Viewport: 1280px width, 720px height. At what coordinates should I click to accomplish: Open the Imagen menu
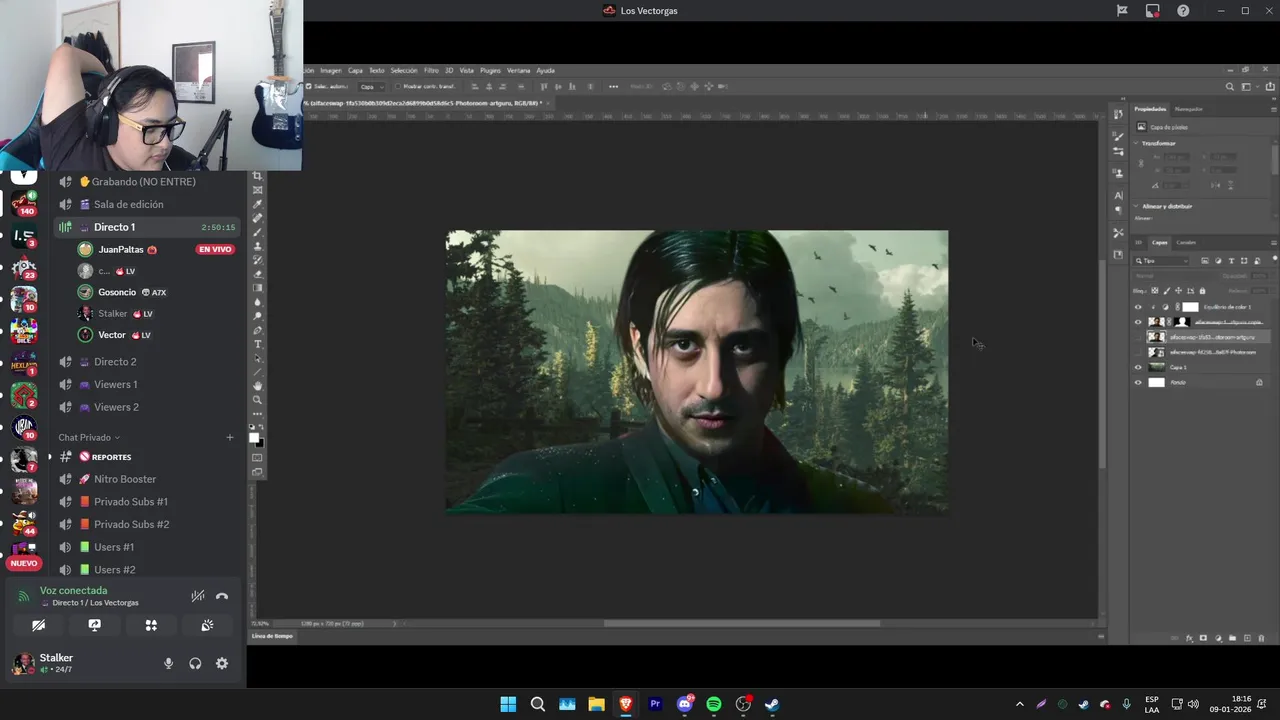[331, 71]
